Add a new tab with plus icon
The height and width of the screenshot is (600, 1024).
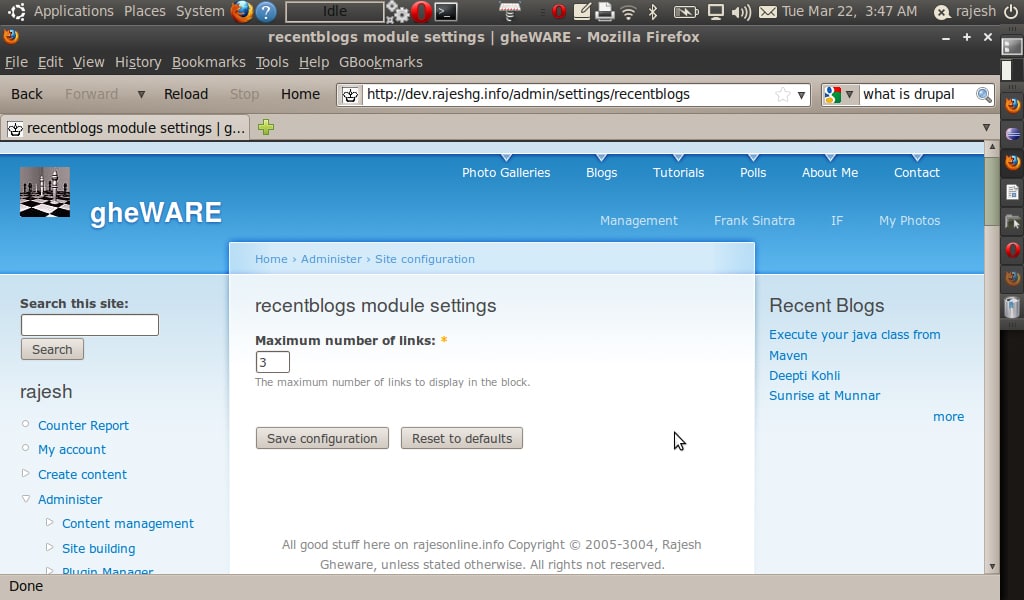pyautogui.click(x=266, y=127)
